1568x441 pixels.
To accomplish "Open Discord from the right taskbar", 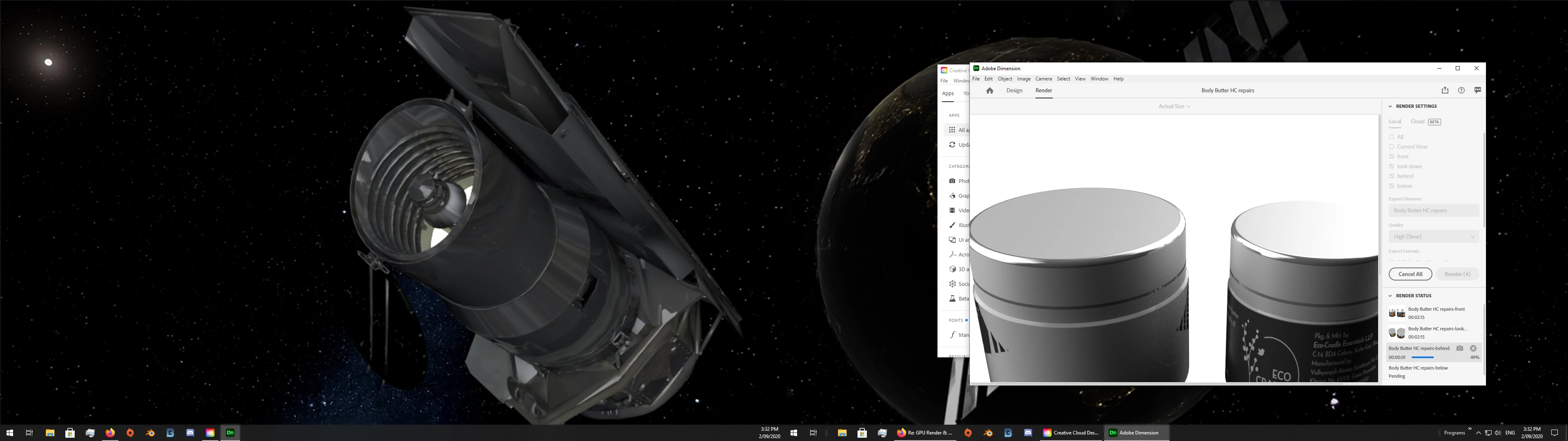I will click(x=1028, y=433).
